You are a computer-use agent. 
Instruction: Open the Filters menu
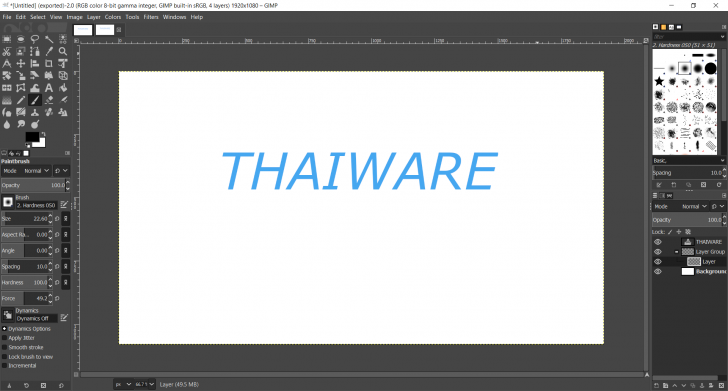[x=151, y=17]
